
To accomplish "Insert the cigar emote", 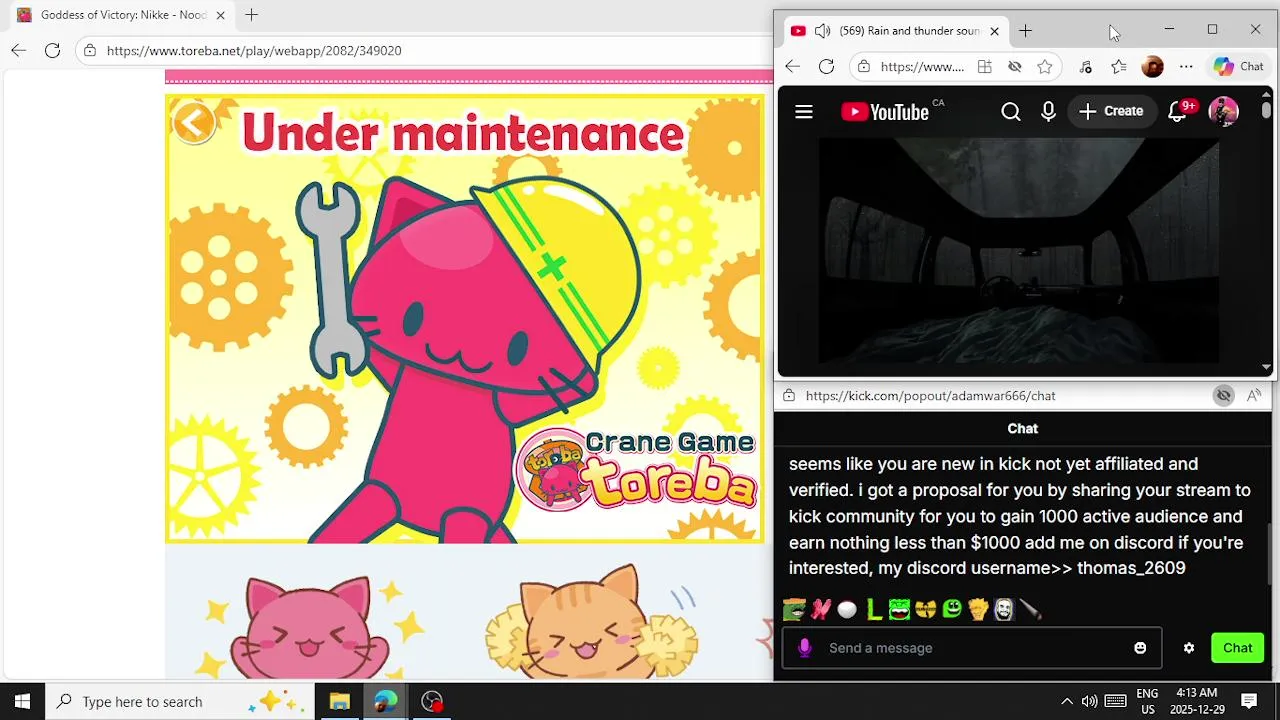I will (1030, 609).
